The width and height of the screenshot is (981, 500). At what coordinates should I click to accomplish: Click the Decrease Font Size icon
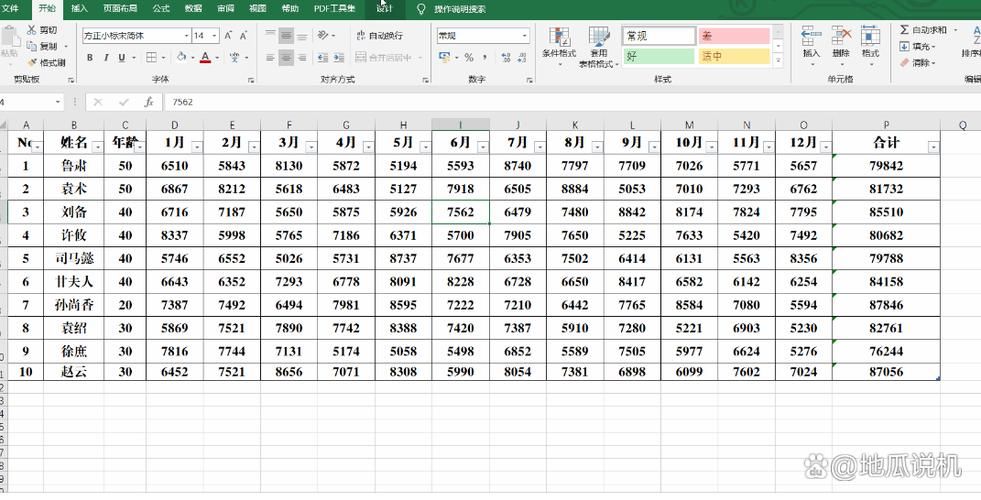[243, 36]
